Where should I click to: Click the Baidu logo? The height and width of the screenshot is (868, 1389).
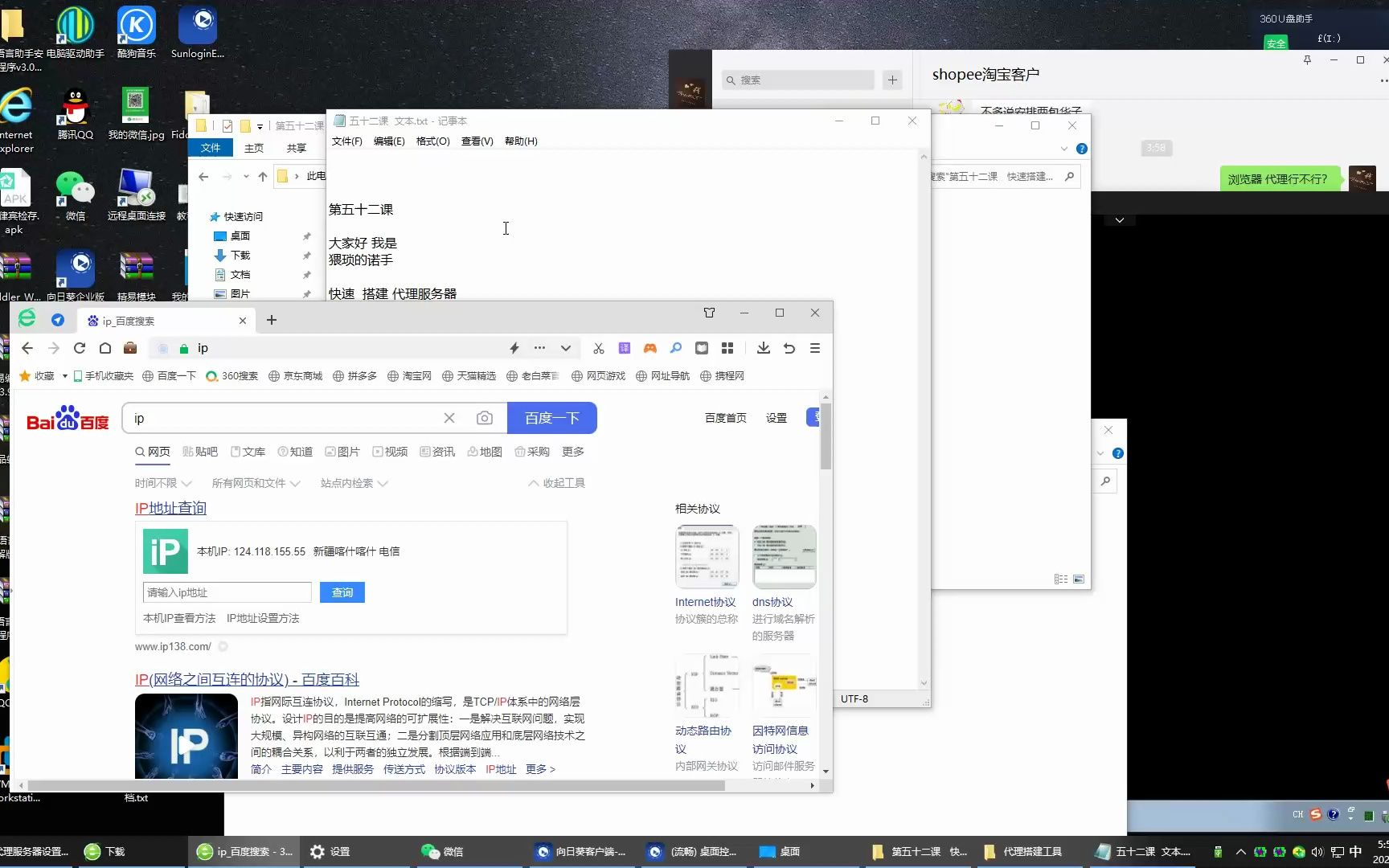pyautogui.click(x=68, y=418)
